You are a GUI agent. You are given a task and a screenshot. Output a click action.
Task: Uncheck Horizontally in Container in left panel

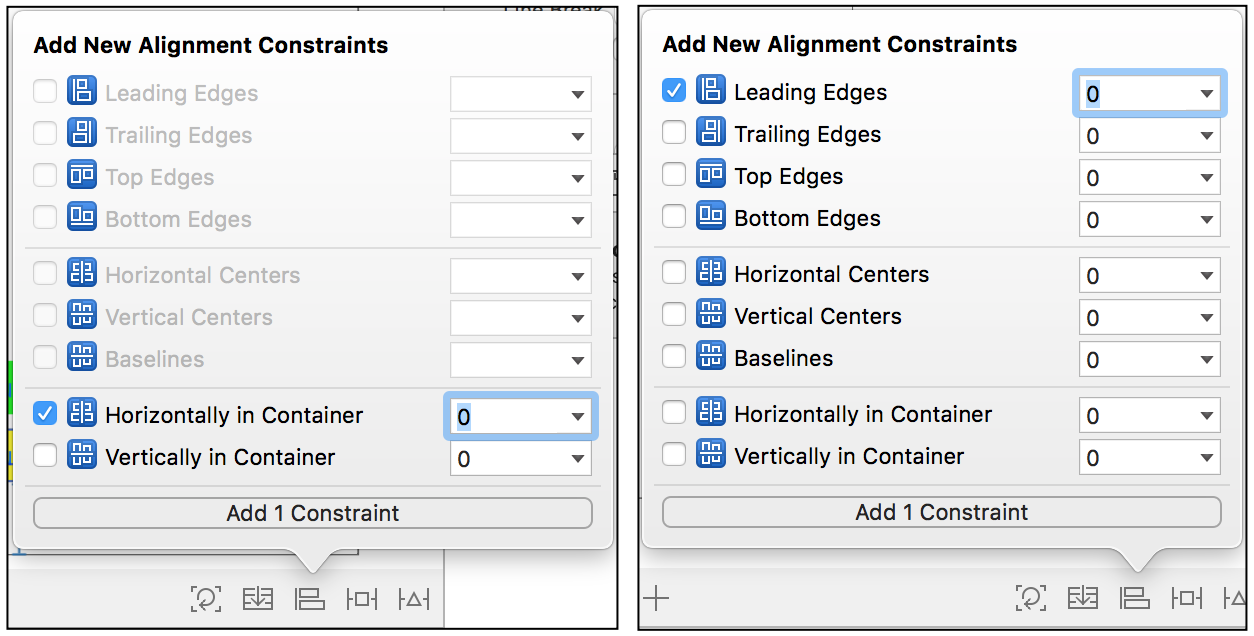point(45,413)
